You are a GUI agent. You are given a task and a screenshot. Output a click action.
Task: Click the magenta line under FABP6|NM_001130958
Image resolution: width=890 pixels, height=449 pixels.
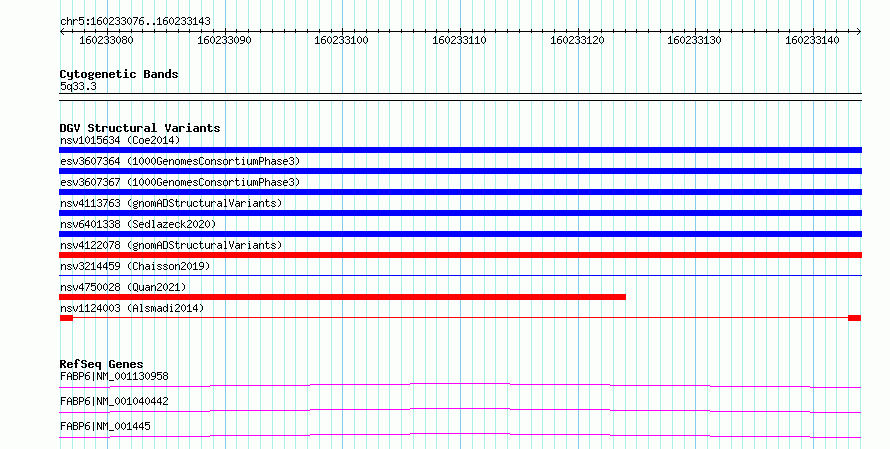[460, 385]
